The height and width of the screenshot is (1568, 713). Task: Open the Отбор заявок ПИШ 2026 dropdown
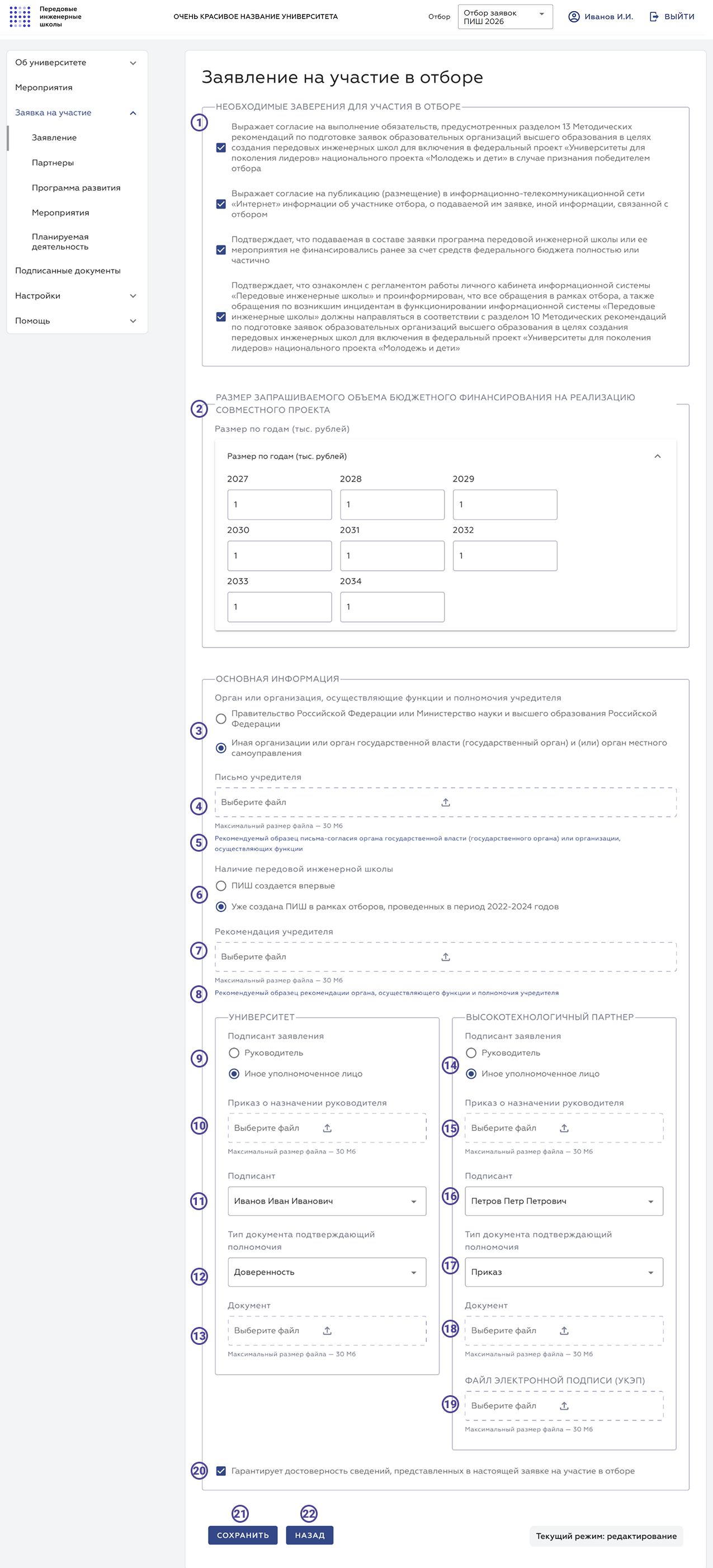(x=506, y=17)
